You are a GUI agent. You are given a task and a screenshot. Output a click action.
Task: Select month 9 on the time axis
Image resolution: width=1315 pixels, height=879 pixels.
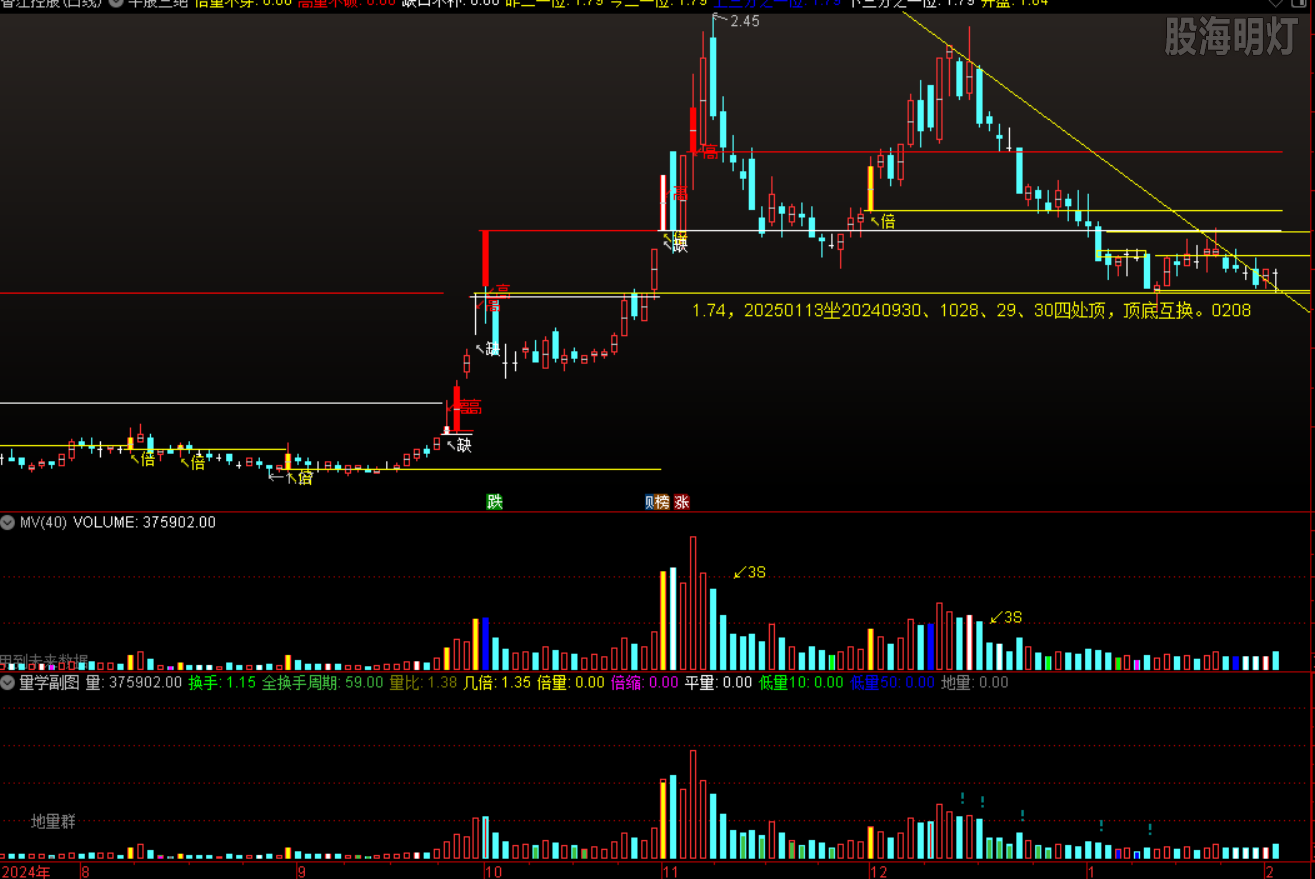point(301,871)
